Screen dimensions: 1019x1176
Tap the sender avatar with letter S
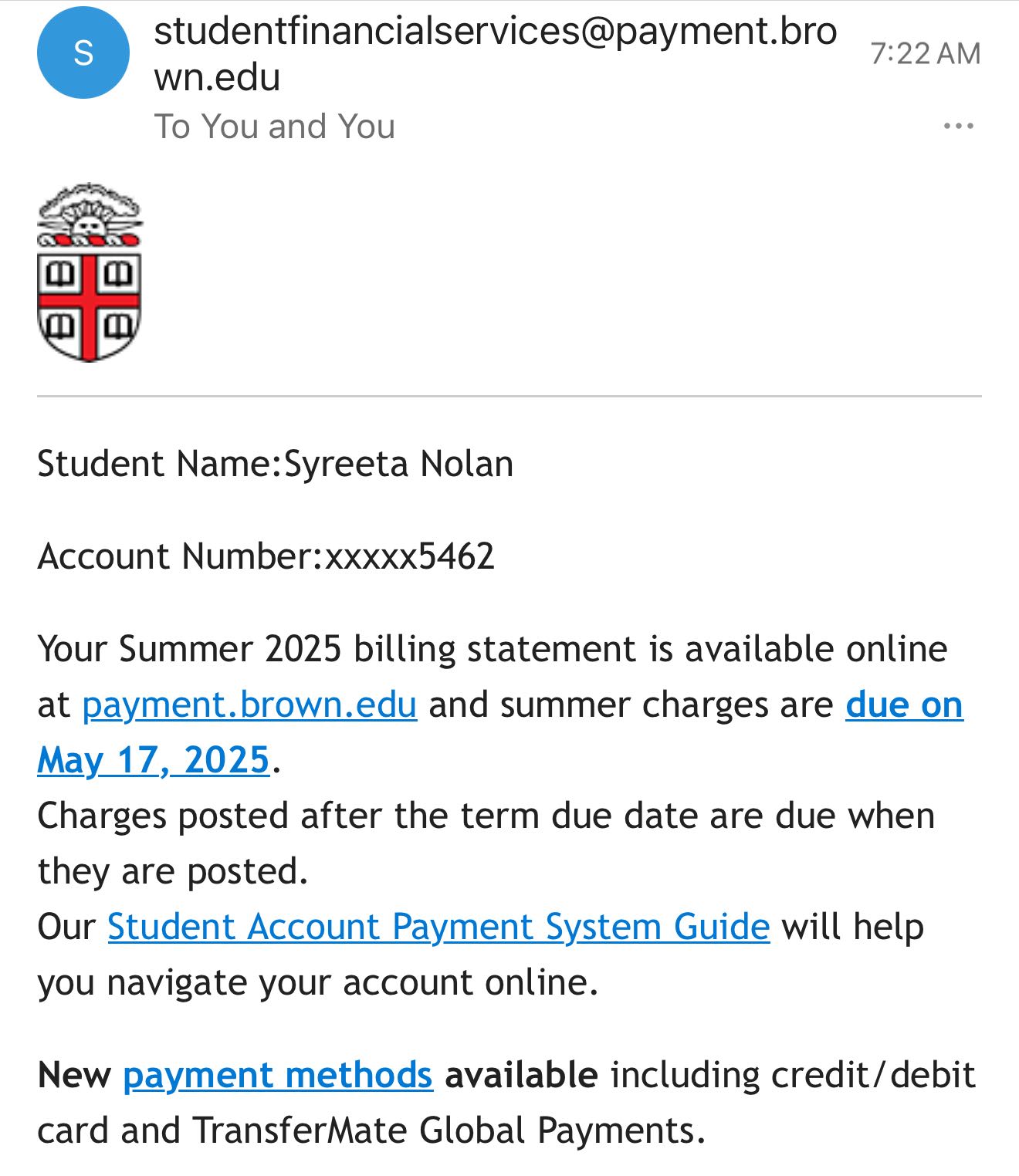pos(83,52)
